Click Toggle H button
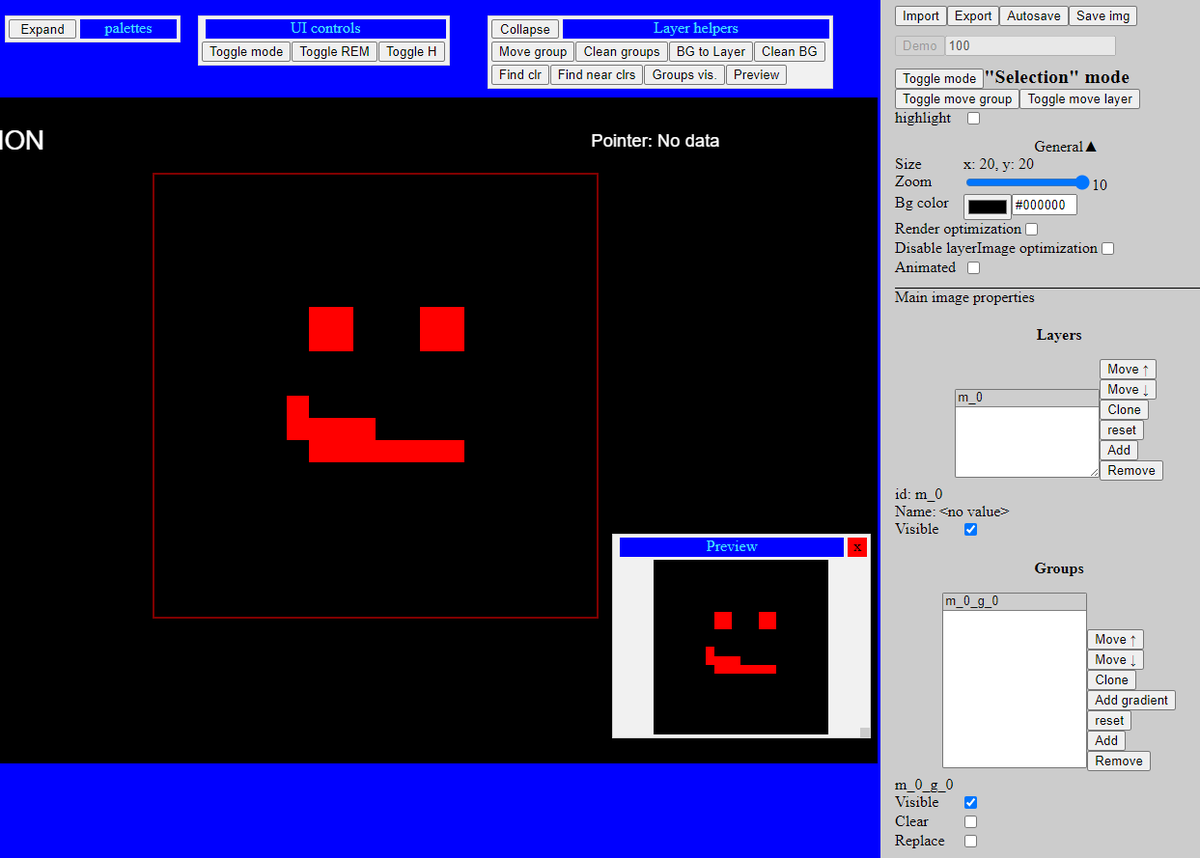This screenshot has width=1200, height=858. click(411, 52)
